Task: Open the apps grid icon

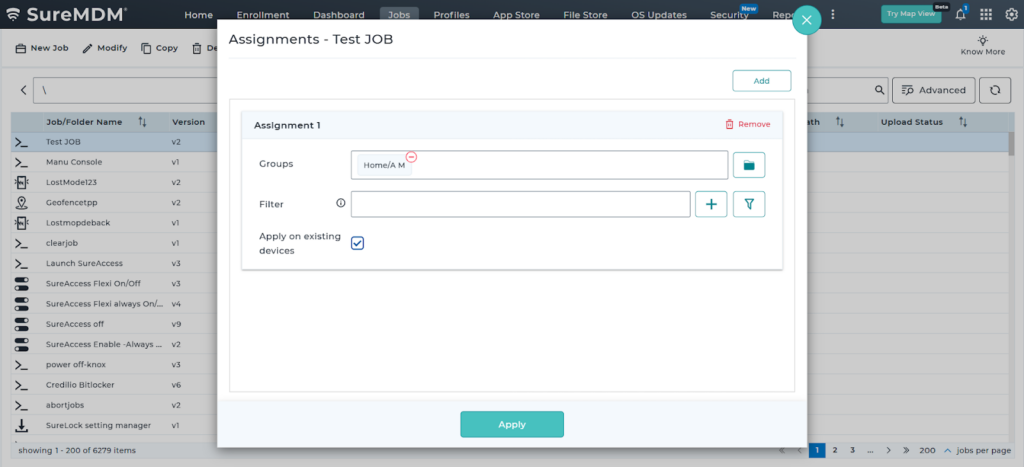Action: tap(986, 14)
